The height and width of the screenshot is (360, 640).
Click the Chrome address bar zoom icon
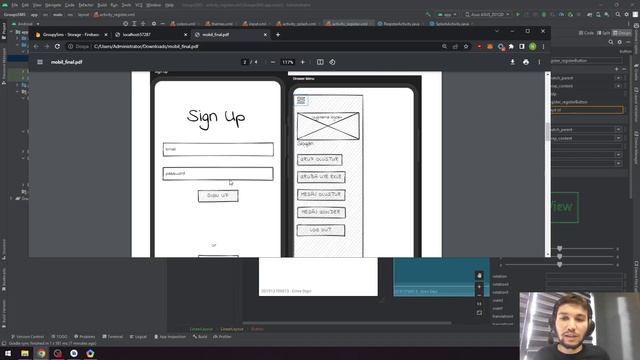point(444,47)
